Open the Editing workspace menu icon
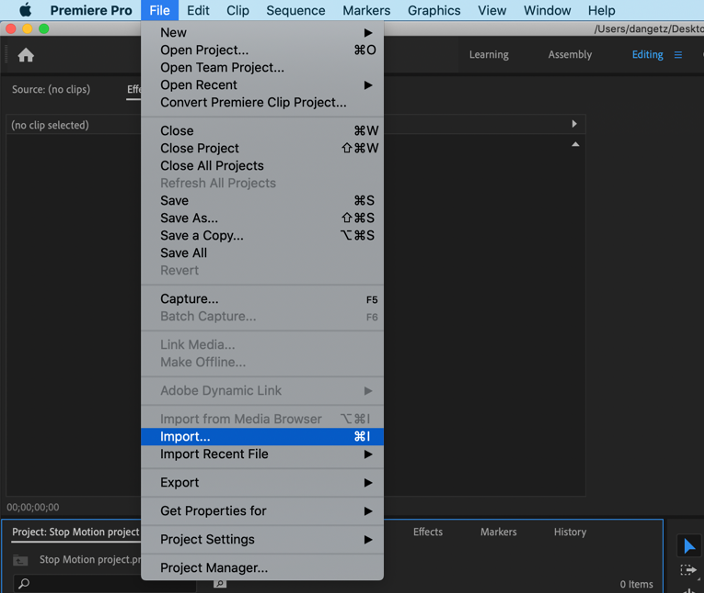This screenshot has width=704, height=593. pos(678,55)
